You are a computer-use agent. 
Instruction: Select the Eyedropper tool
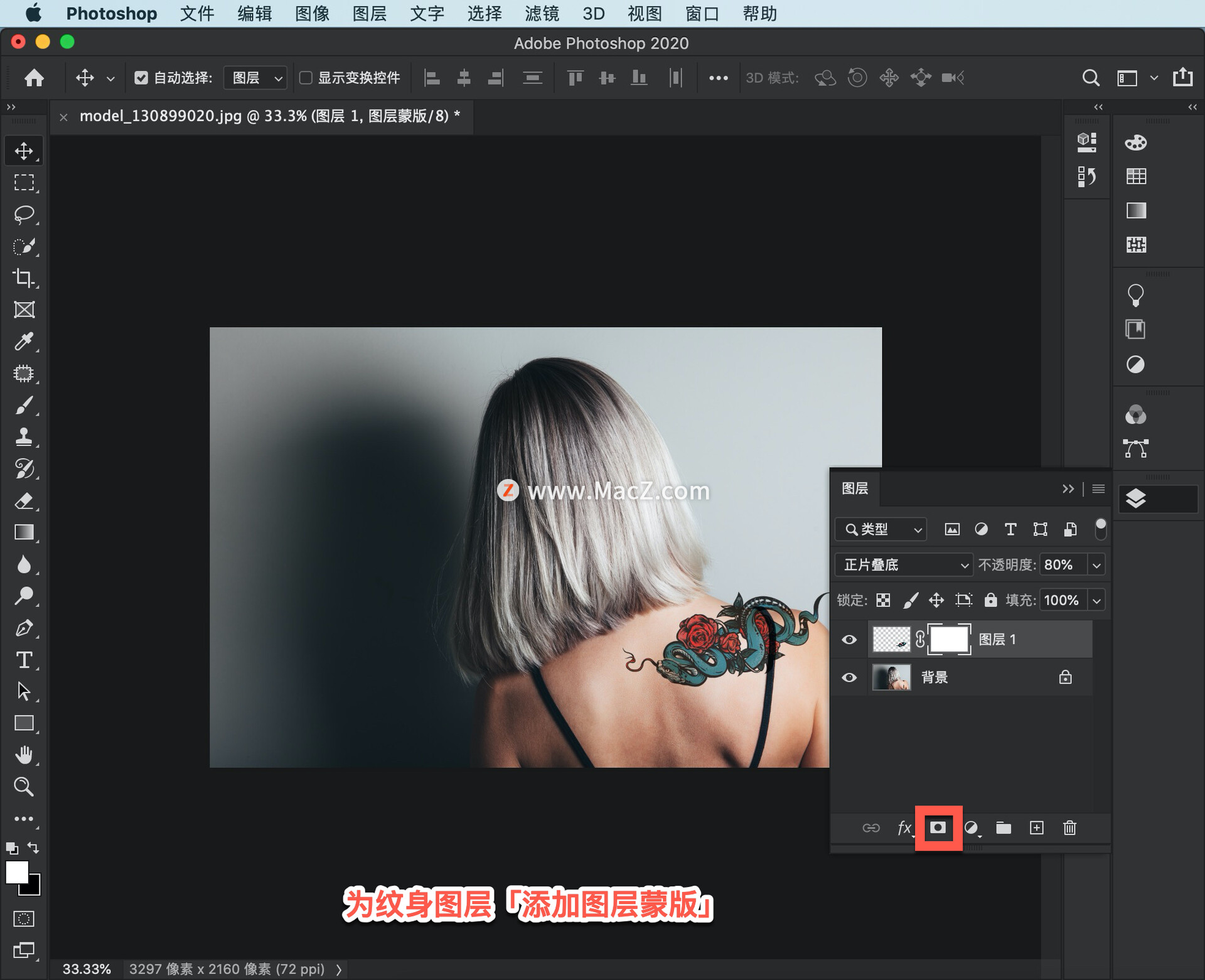tap(24, 342)
